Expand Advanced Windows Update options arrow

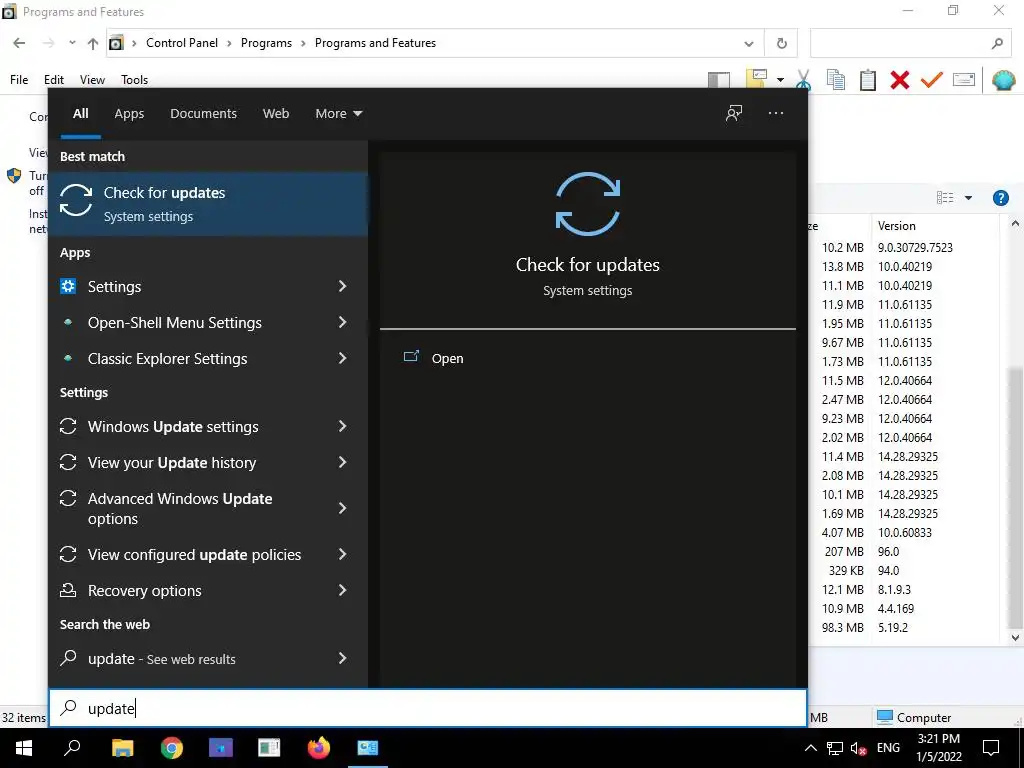pos(342,508)
